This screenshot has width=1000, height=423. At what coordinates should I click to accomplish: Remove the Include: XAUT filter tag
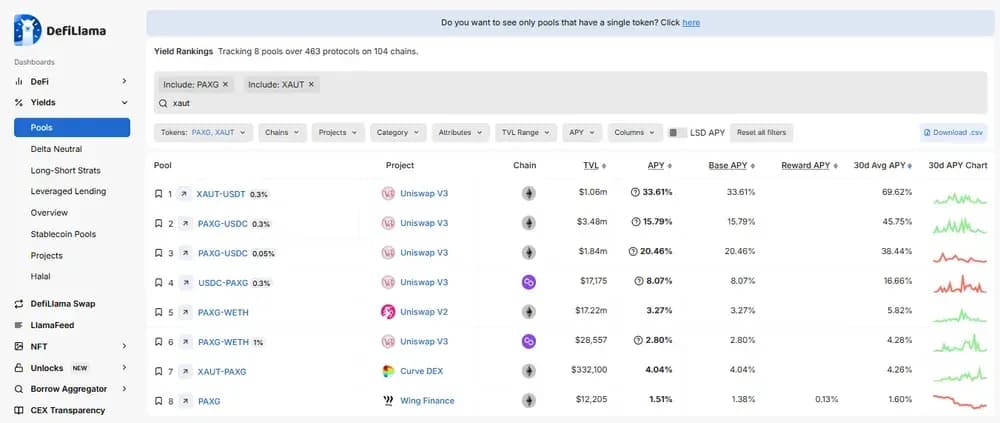[x=311, y=85]
